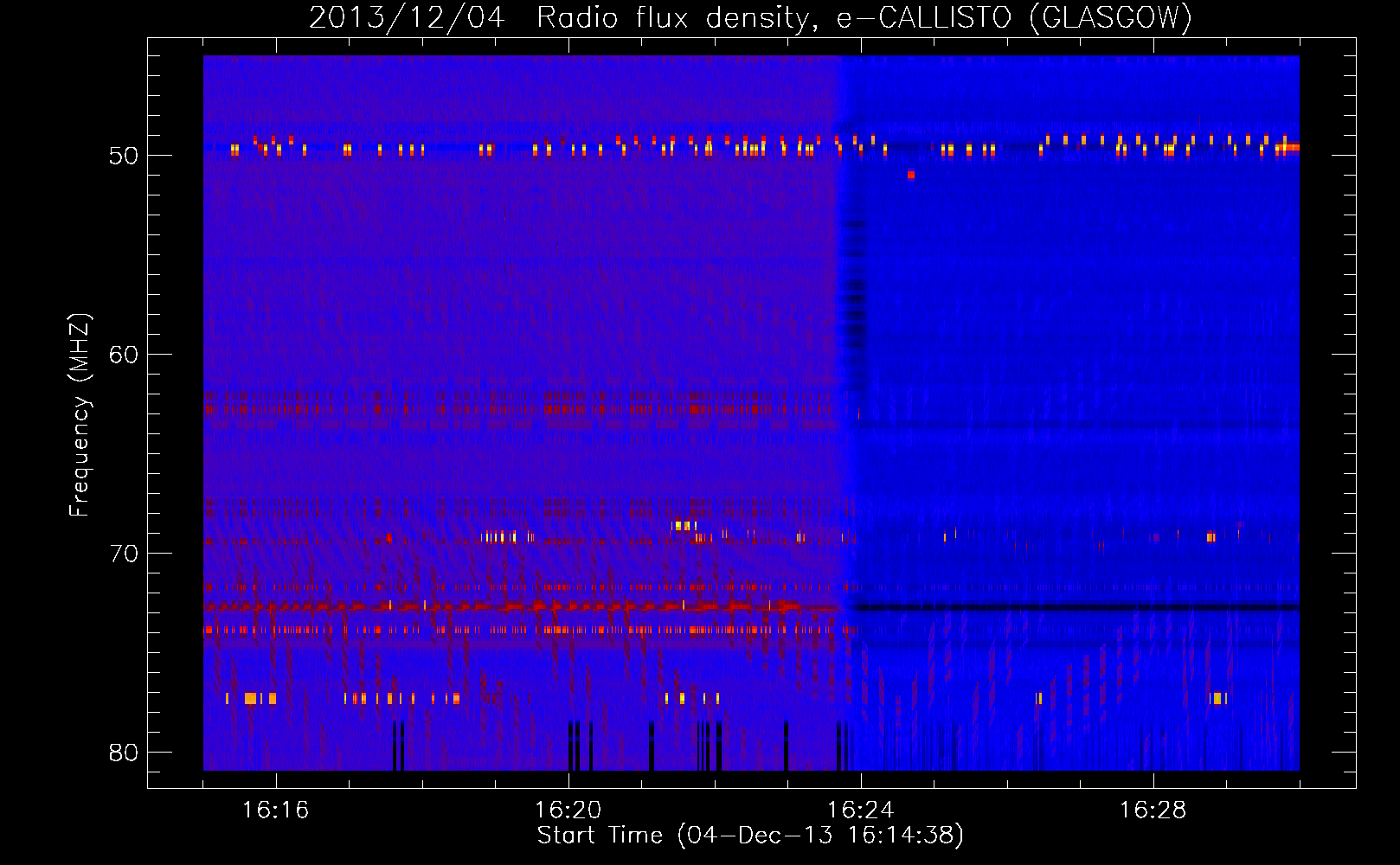Click the 60 frequency tick label
Viewport: 1400px width, 865px height.
click(x=124, y=355)
